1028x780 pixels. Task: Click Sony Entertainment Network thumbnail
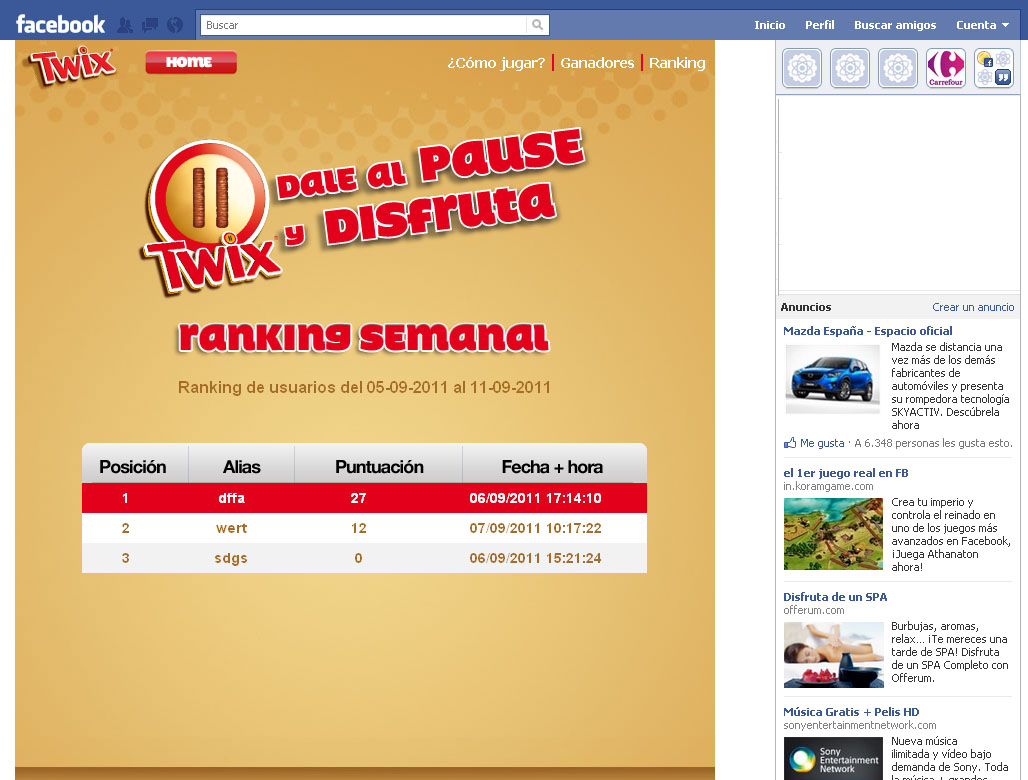833,758
